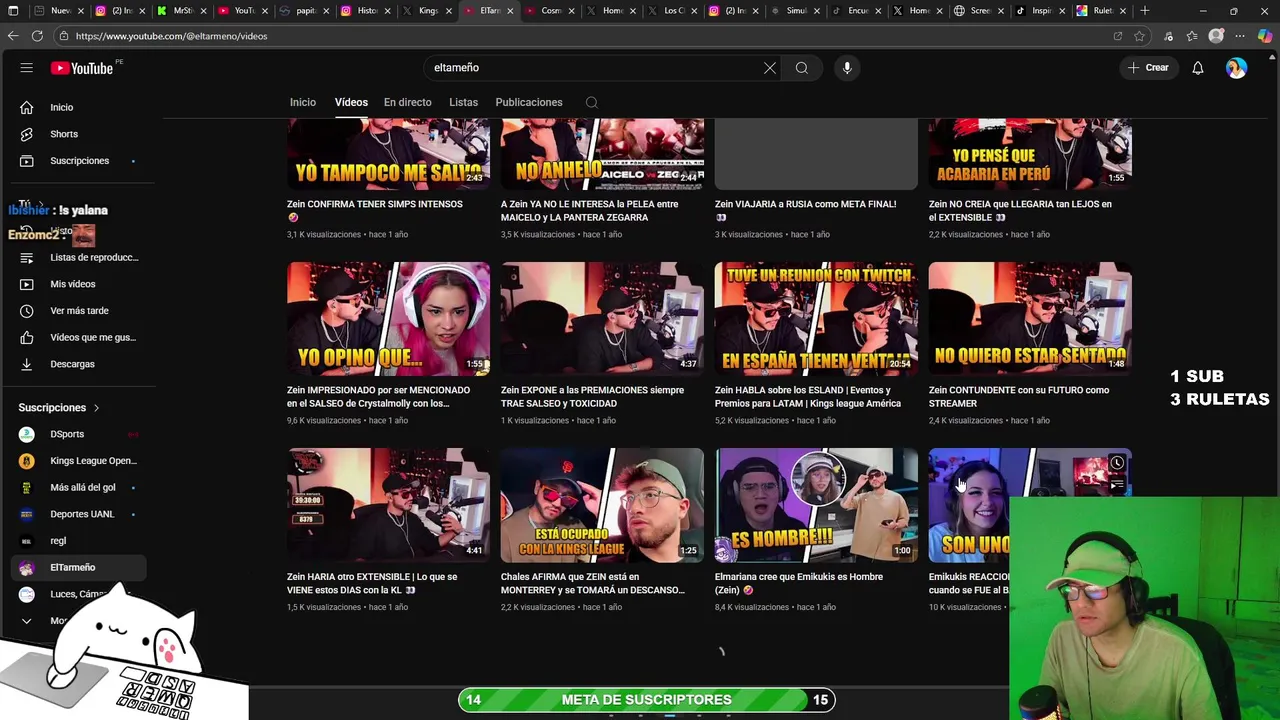This screenshot has width=1280, height=720.
Task: Open Suscripciones in the sidebar
Action: tap(79, 161)
